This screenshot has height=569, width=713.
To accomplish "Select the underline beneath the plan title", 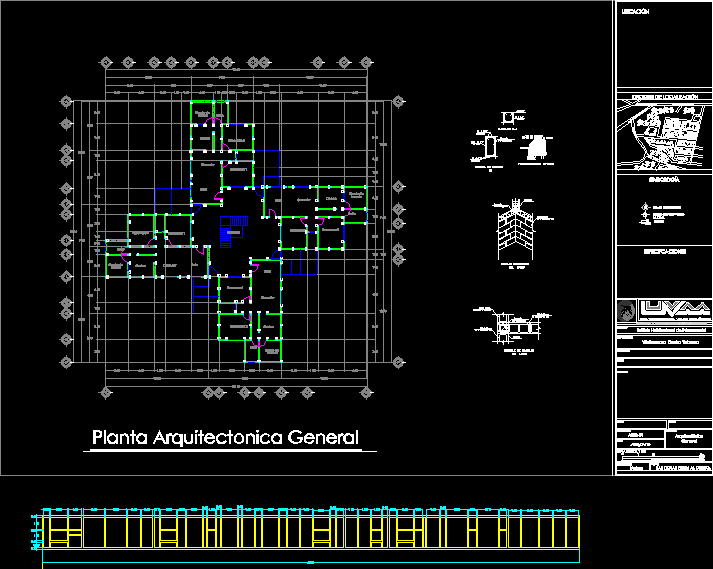I will tap(230, 452).
